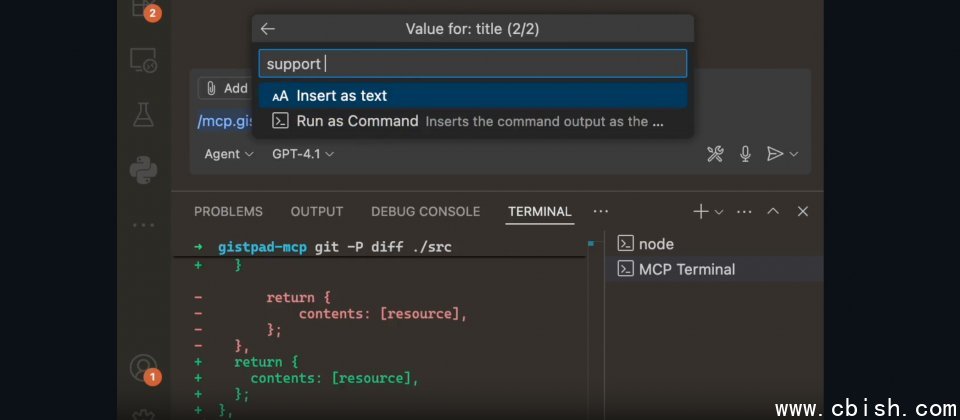Click the back arrow in quick input
This screenshot has height=420, width=960.
tap(267, 29)
